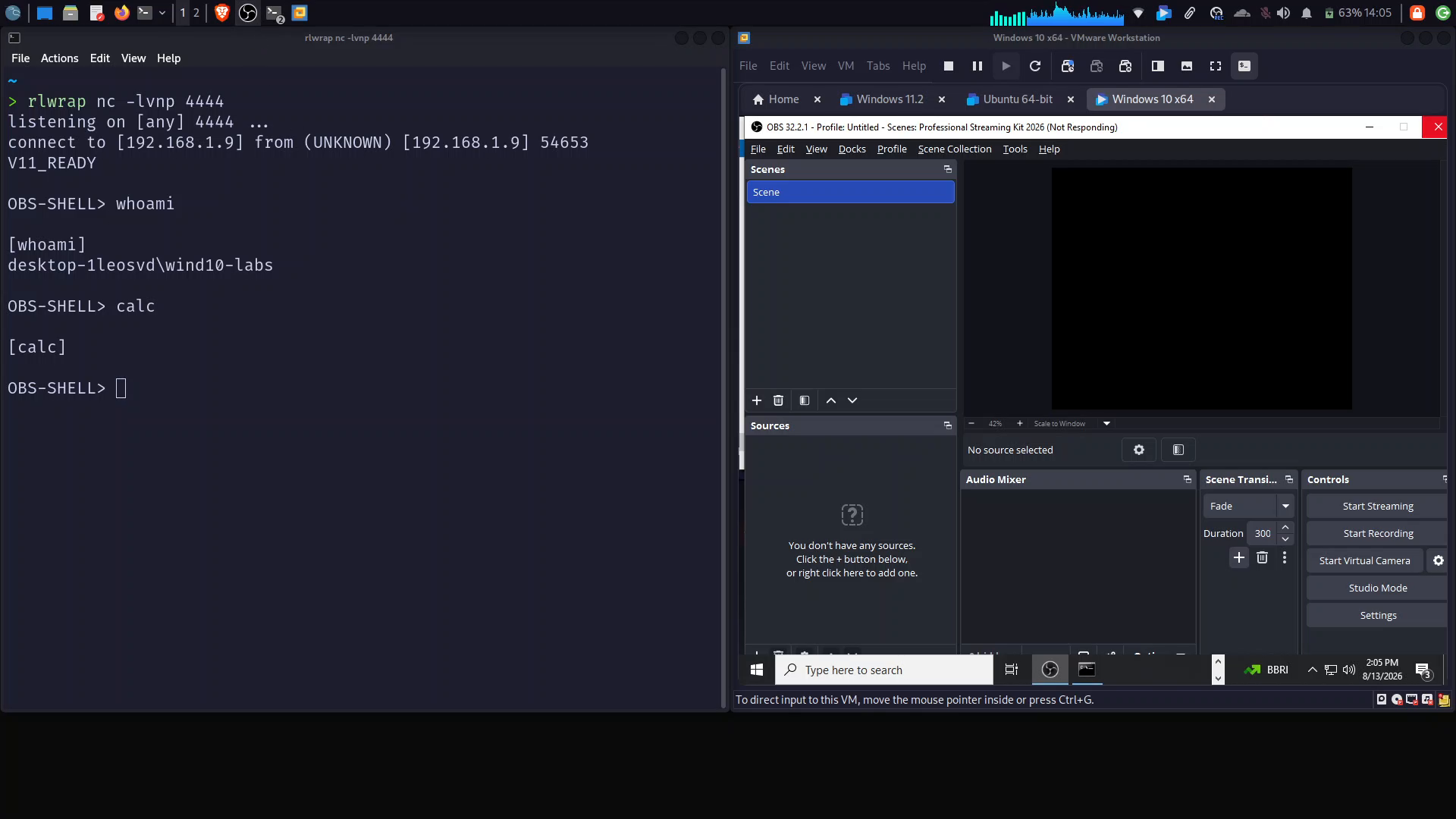The height and width of the screenshot is (819, 1456).
Task: Zoom in preview with plus control
Action: pos(1020,424)
